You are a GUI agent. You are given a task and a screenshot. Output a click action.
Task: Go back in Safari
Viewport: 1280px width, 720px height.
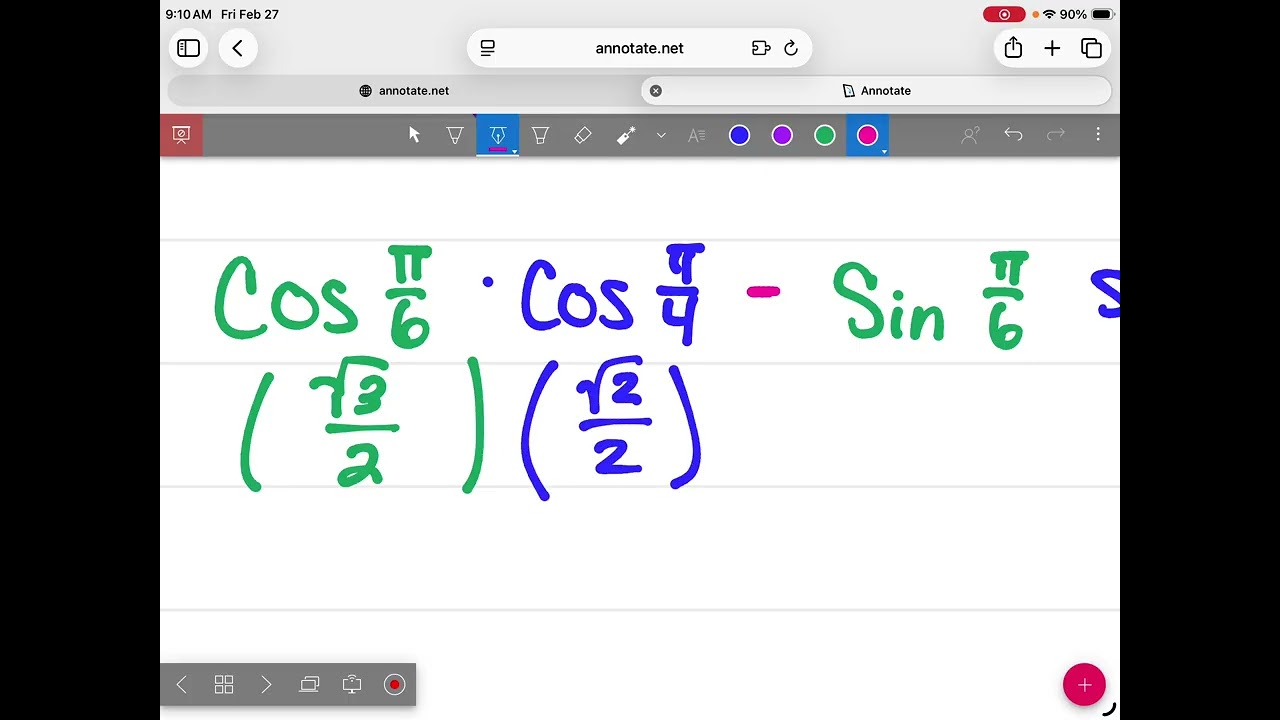[x=238, y=48]
